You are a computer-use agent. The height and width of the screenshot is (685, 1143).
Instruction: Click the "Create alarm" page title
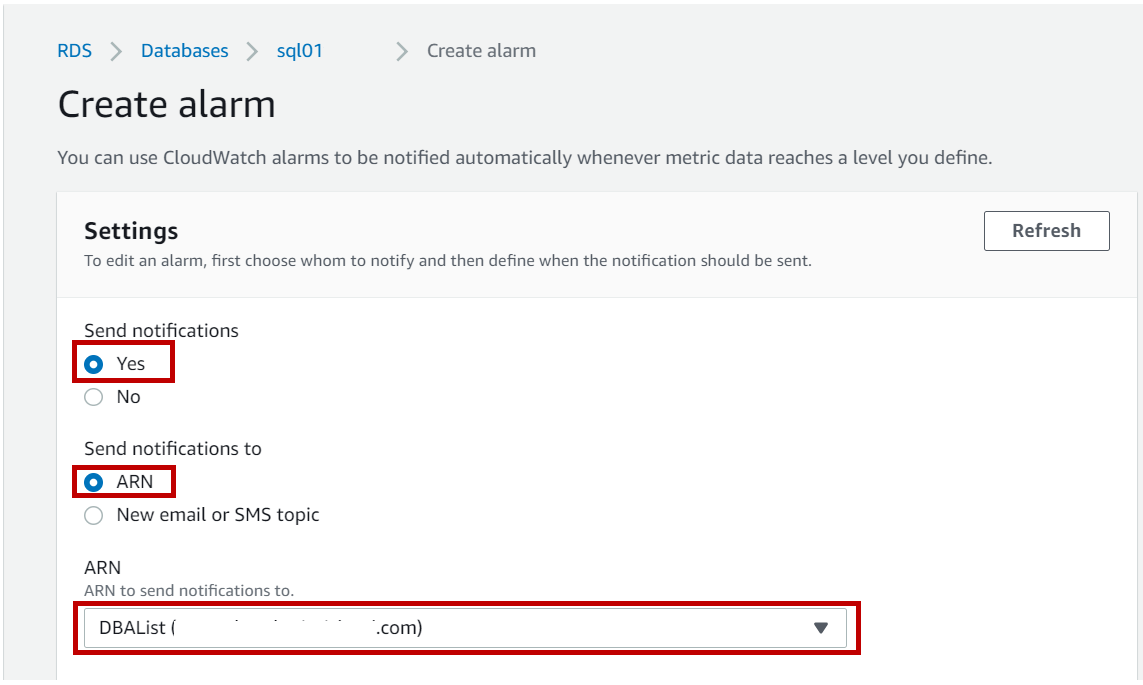pos(167,103)
